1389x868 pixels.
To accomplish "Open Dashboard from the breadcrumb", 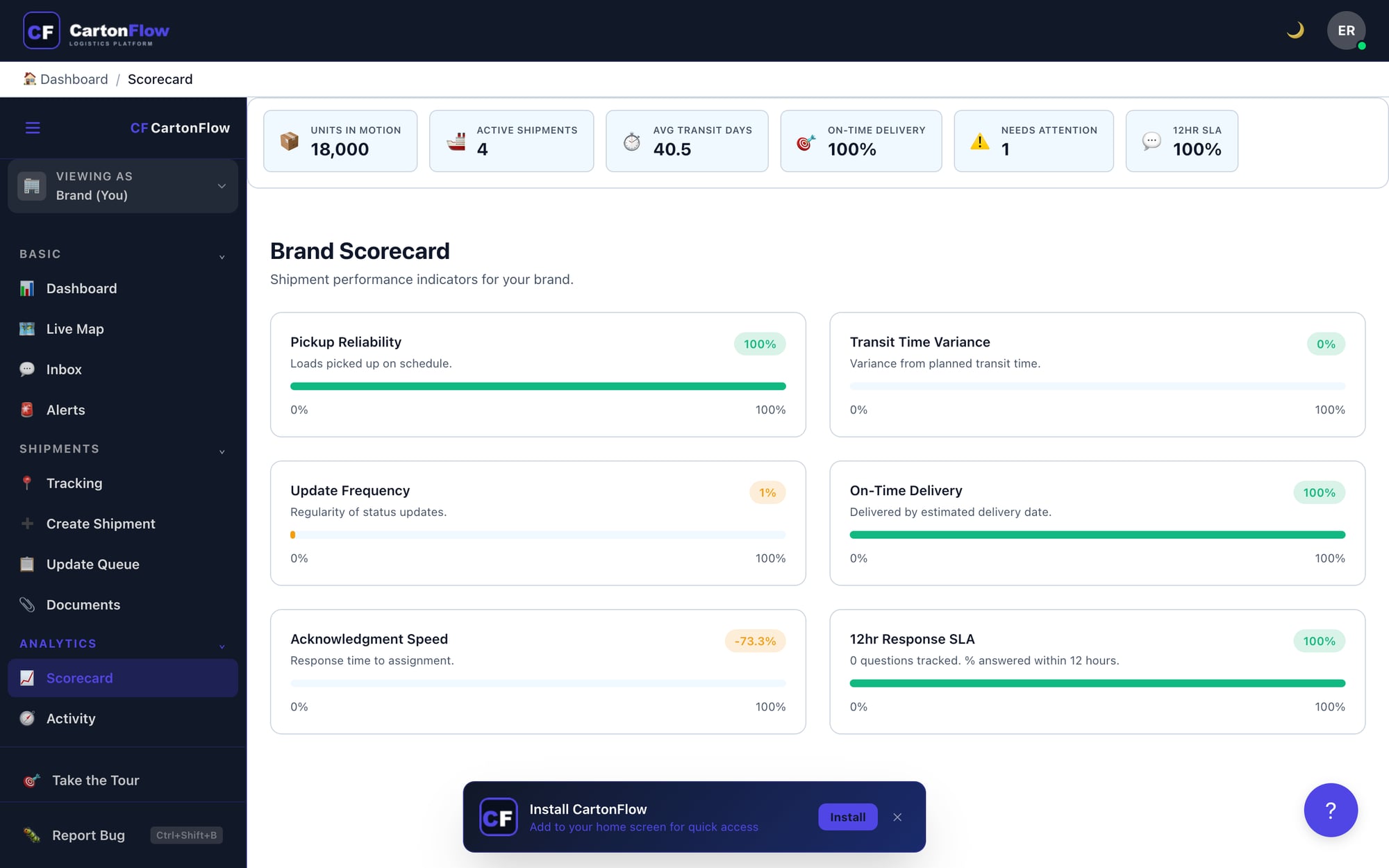I will point(73,79).
